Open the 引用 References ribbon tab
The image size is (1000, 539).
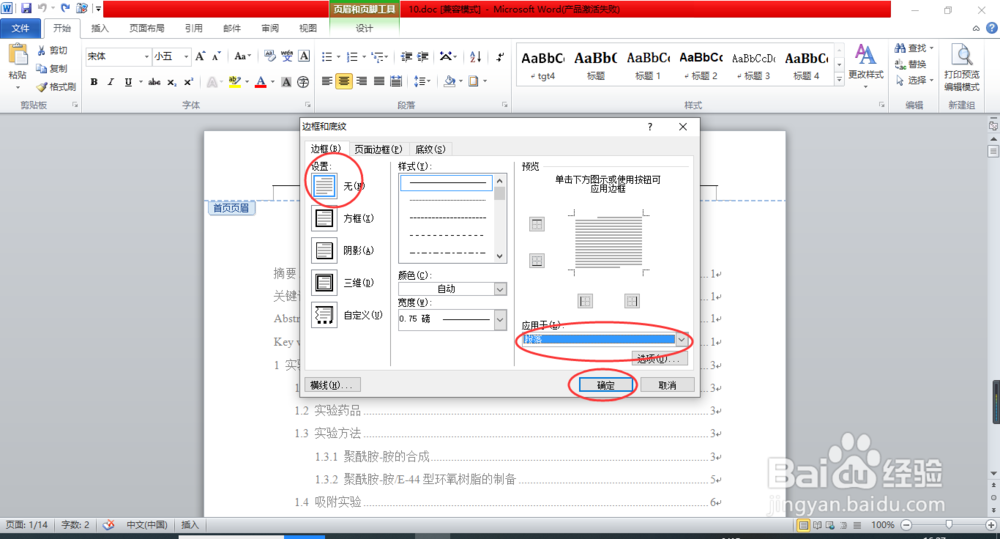point(194,28)
